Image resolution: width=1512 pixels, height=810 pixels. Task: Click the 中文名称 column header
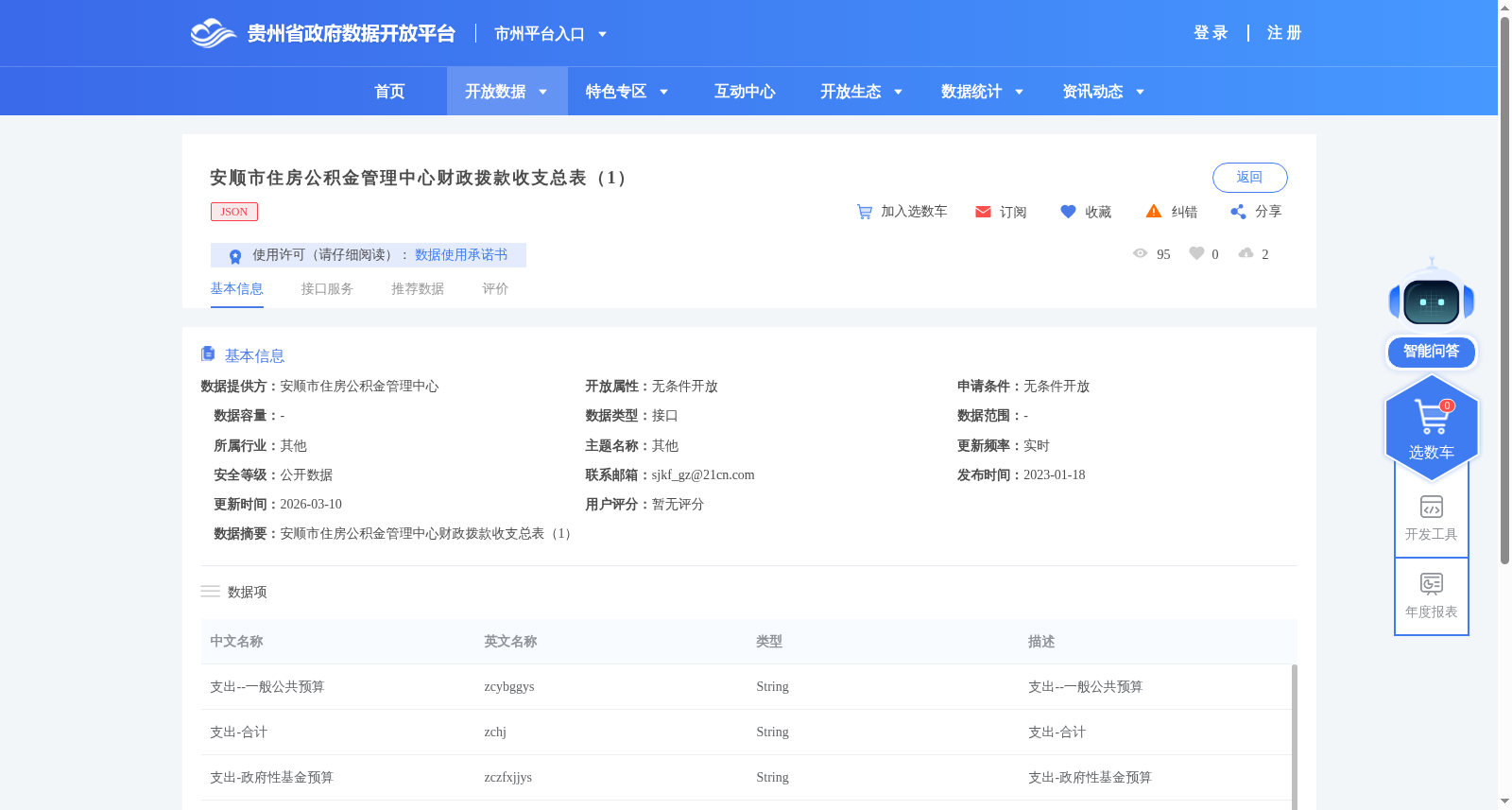(x=236, y=642)
